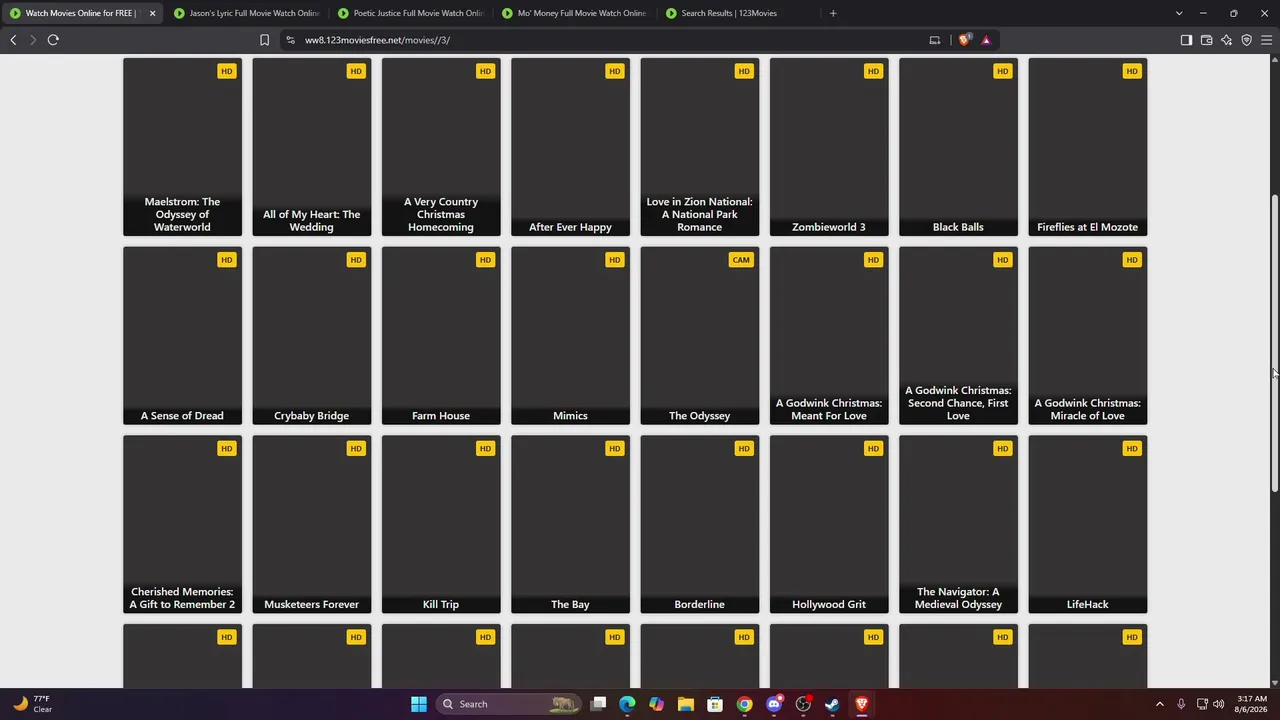Open All of My Heart: The Wedding
Screen dimensions: 1280x720
311,147
